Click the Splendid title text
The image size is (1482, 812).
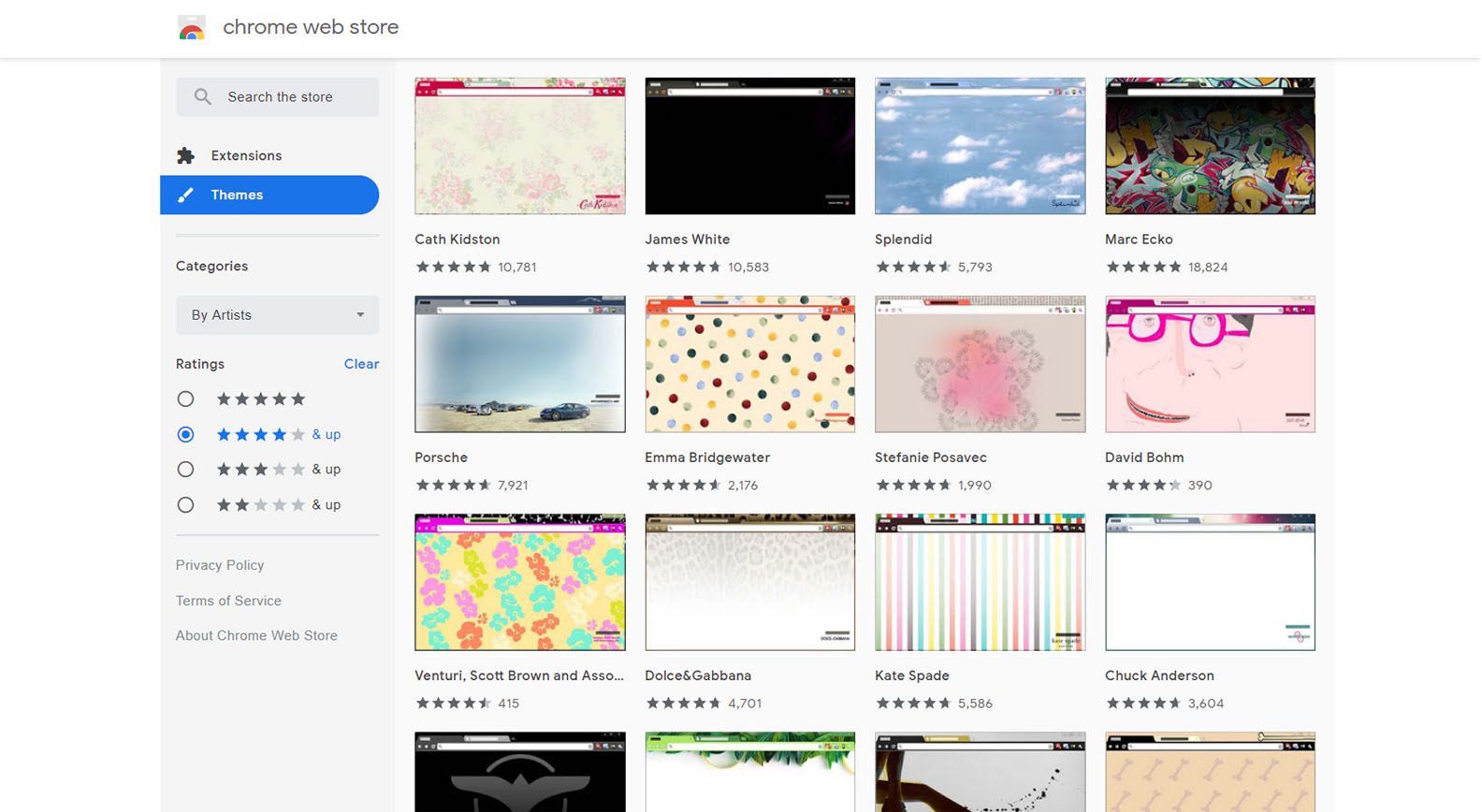[x=904, y=239]
